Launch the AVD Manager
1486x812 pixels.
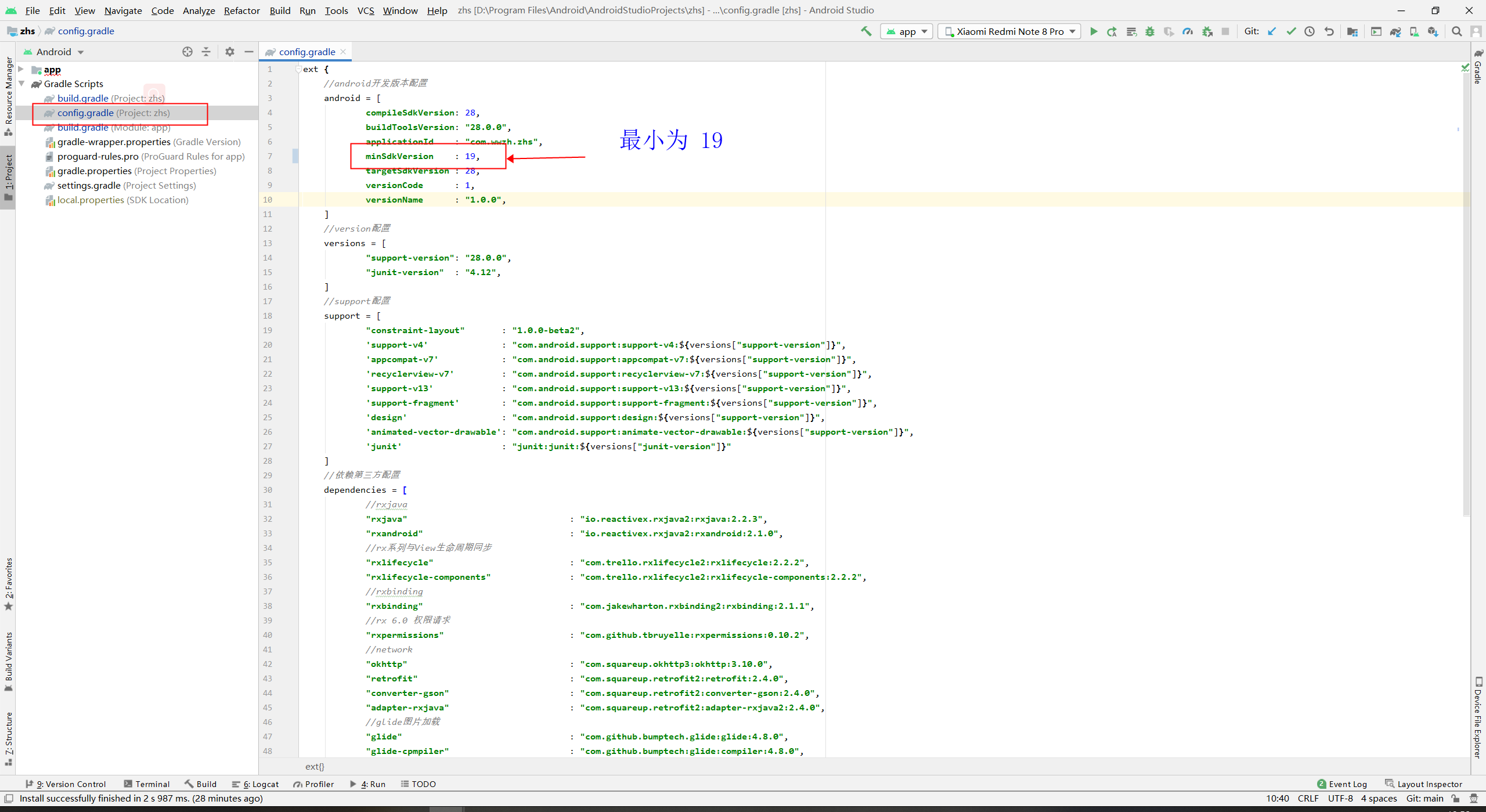[1376, 31]
